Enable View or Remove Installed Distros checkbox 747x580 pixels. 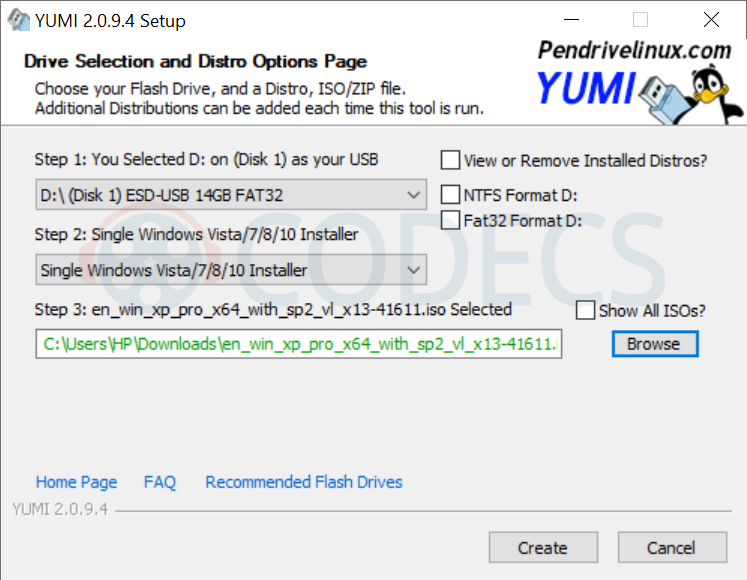click(451, 160)
